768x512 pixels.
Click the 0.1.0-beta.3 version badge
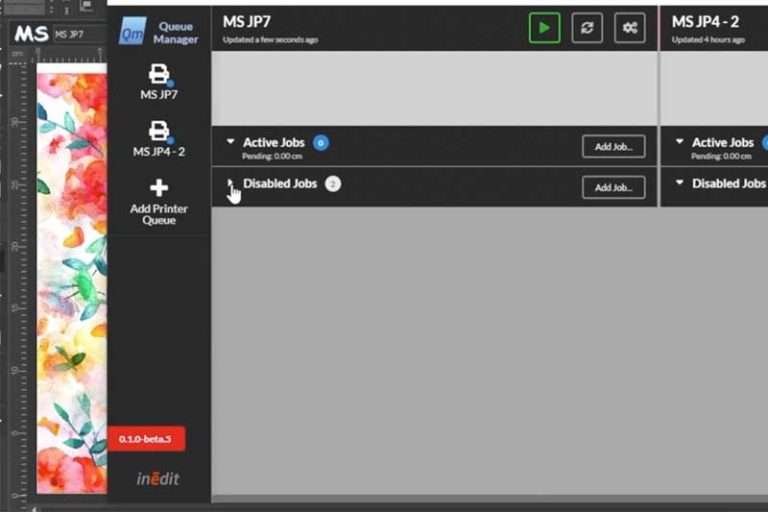point(146,439)
